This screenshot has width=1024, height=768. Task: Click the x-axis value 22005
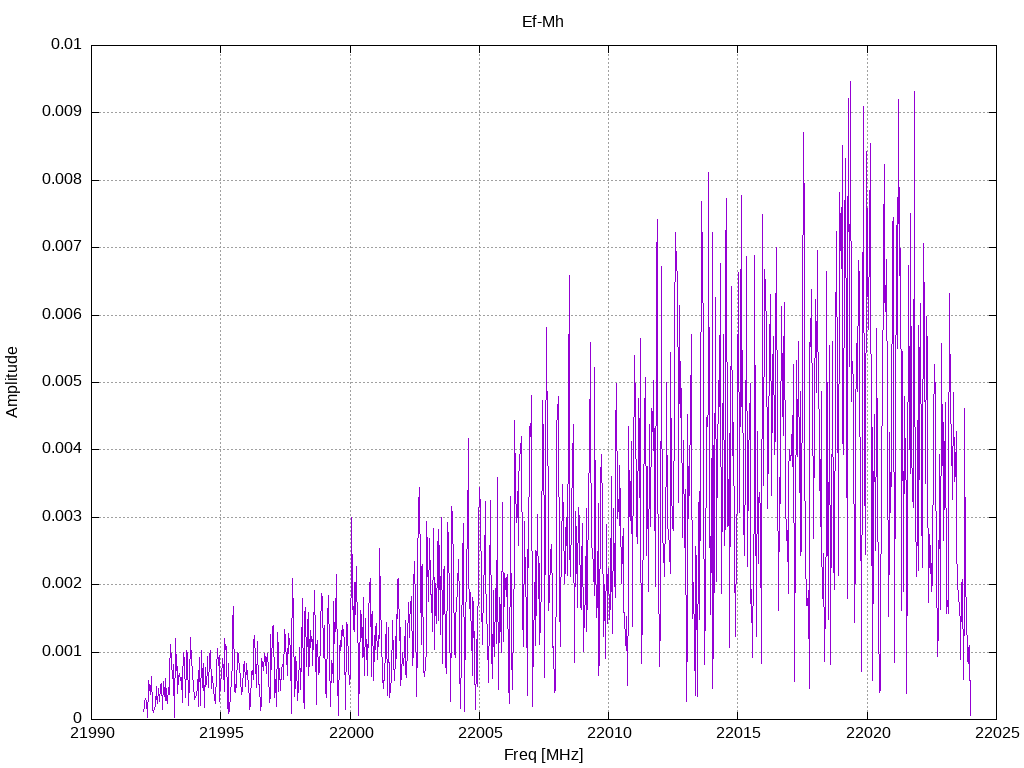pos(479,733)
